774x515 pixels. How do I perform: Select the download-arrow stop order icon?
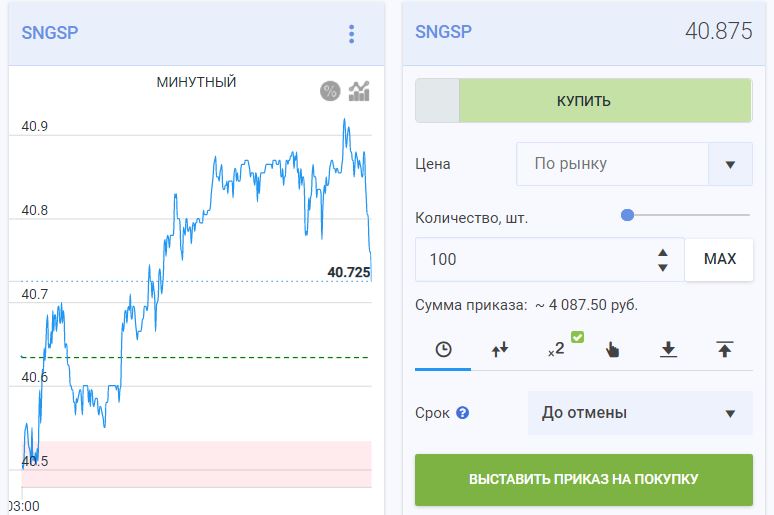(x=668, y=350)
